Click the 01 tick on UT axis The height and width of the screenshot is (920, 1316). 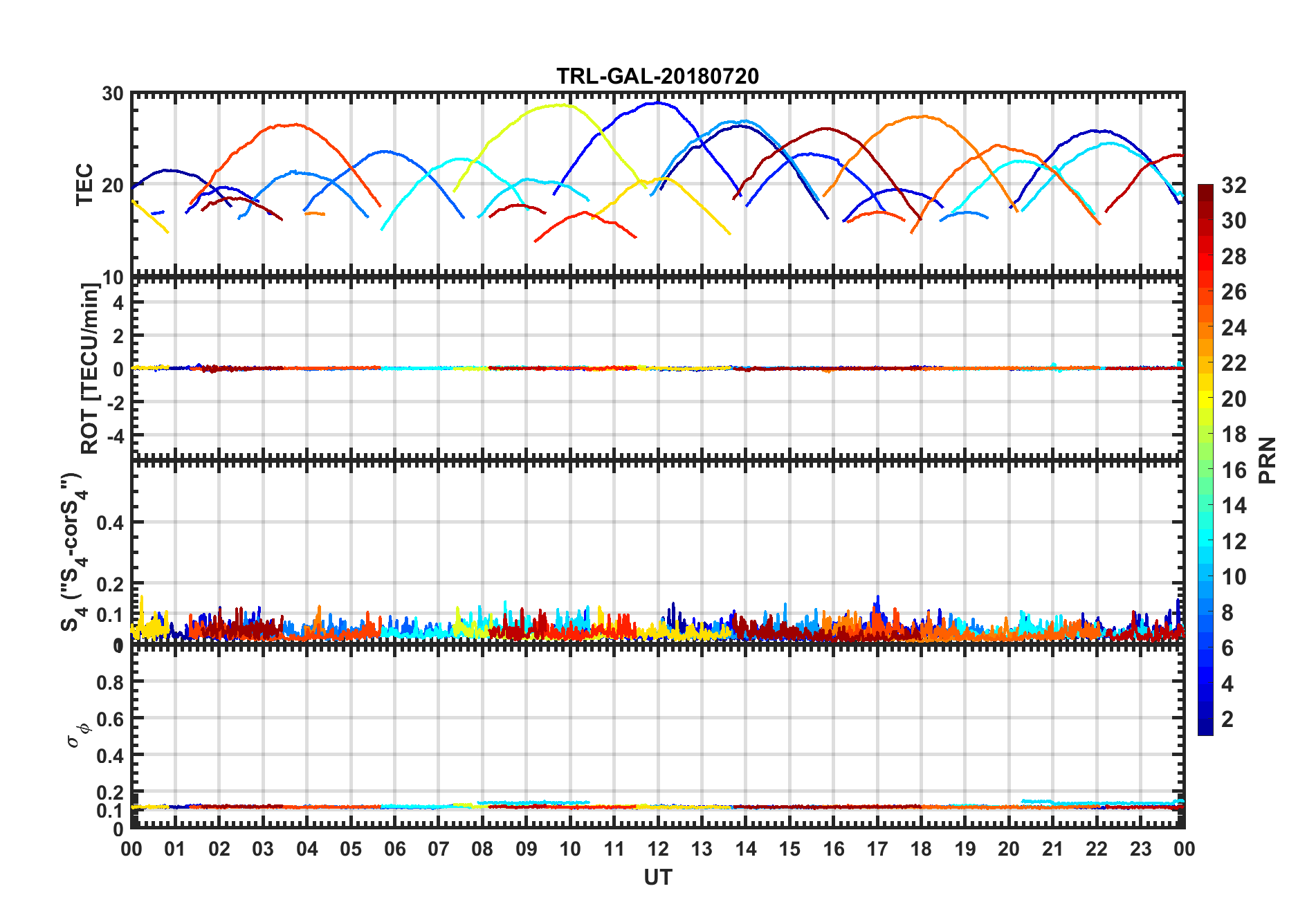[x=175, y=849]
